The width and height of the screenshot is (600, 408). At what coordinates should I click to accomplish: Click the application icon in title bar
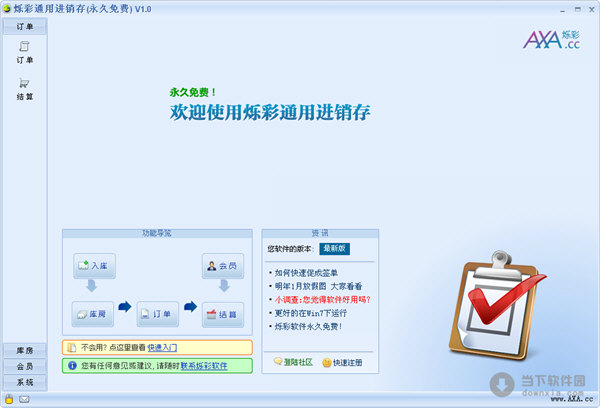6,8
